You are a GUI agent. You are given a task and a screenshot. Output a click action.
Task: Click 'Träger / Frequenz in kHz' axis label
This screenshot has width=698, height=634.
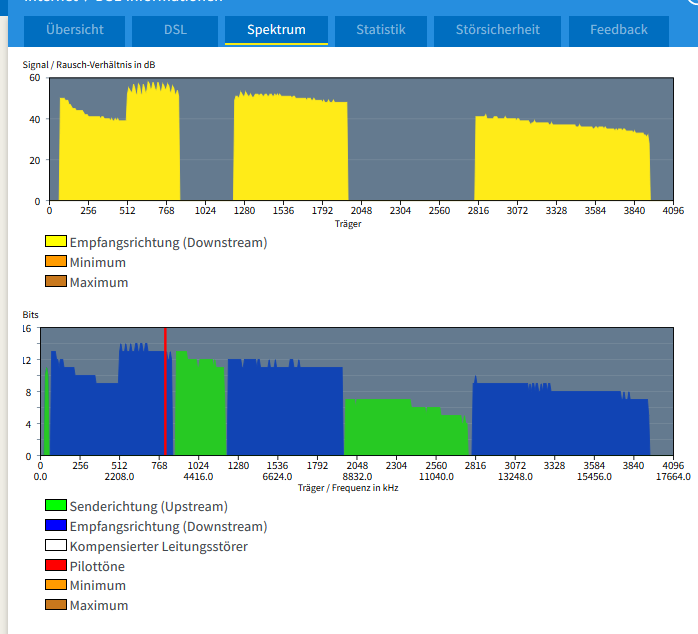(x=348, y=488)
